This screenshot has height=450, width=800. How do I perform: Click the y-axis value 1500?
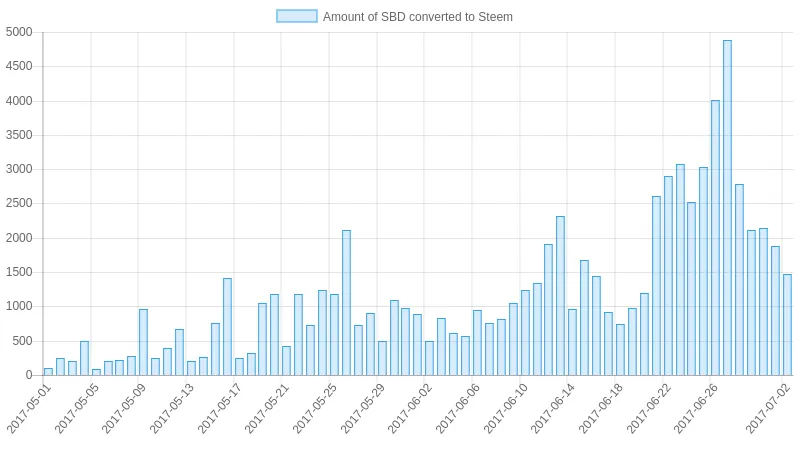[19, 272]
